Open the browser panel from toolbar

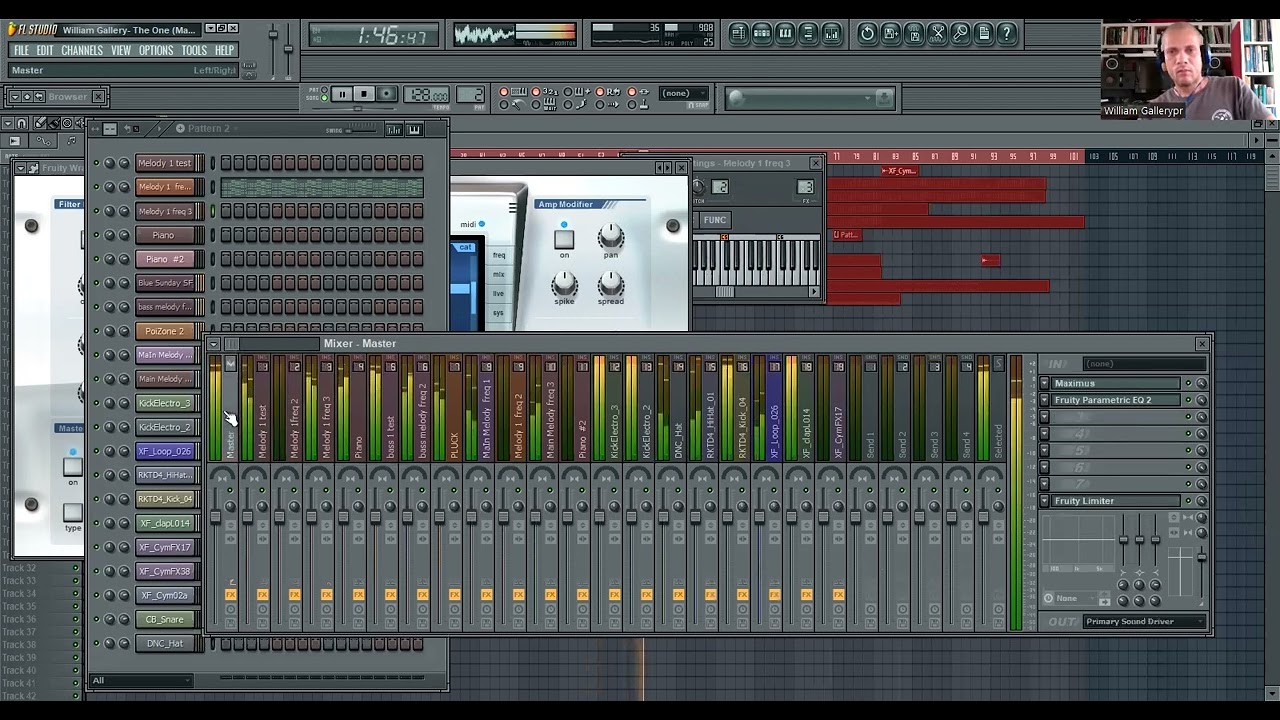coord(808,33)
